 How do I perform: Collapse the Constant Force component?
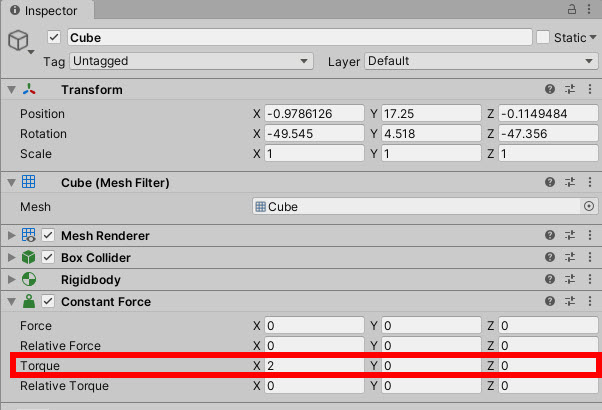(12, 302)
